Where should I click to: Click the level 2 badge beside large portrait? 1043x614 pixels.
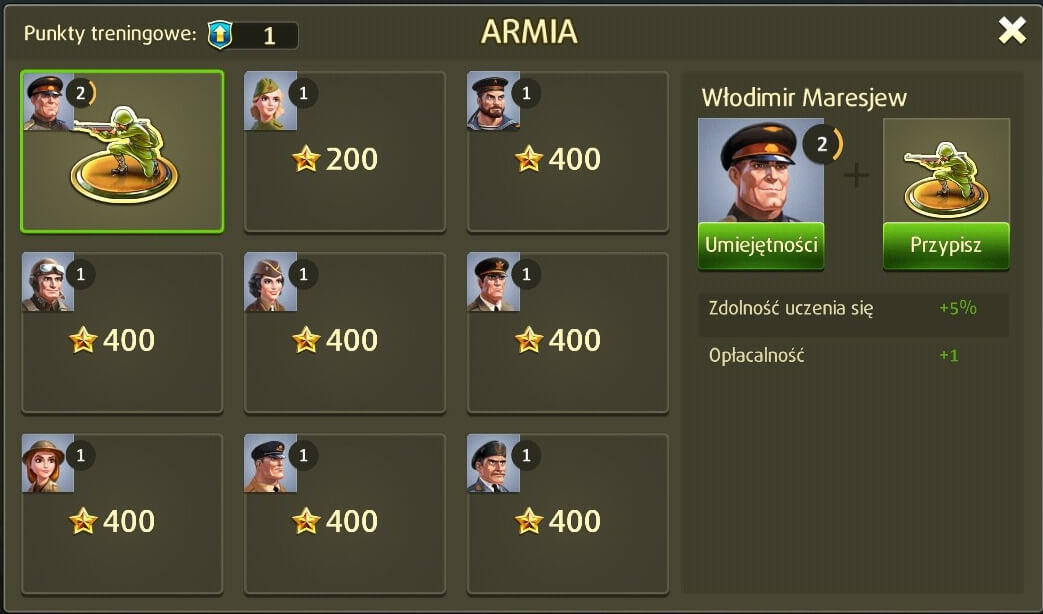(822, 144)
